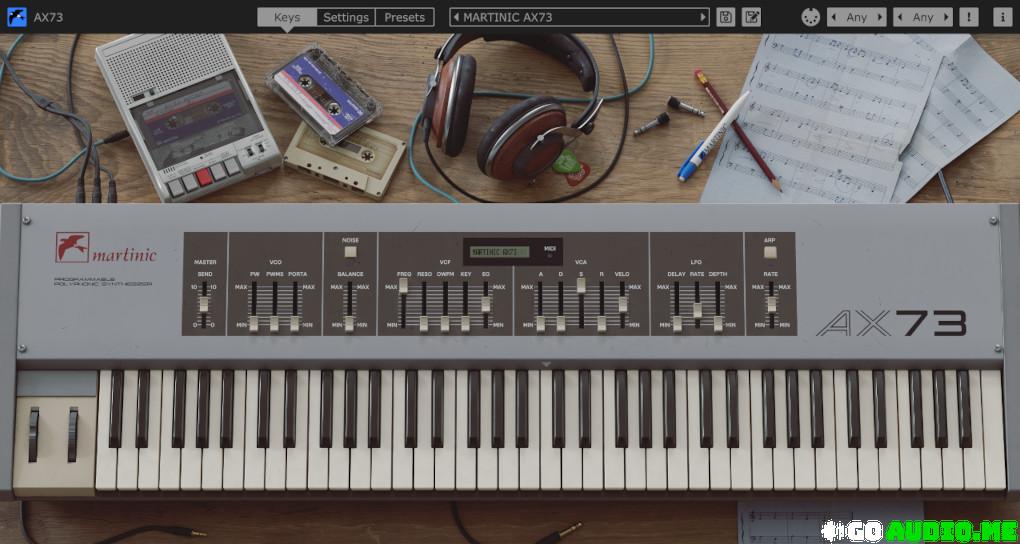Image resolution: width=1020 pixels, height=544 pixels.
Task: Click the Martinic bird logo in the top bar
Action: tap(17, 17)
